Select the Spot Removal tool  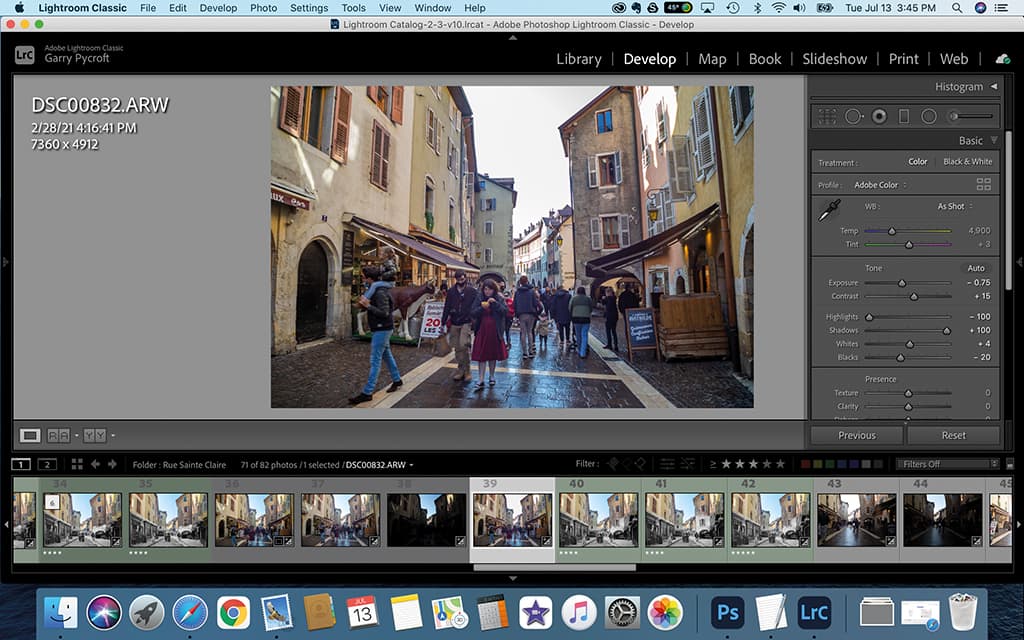click(x=853, y=116)
